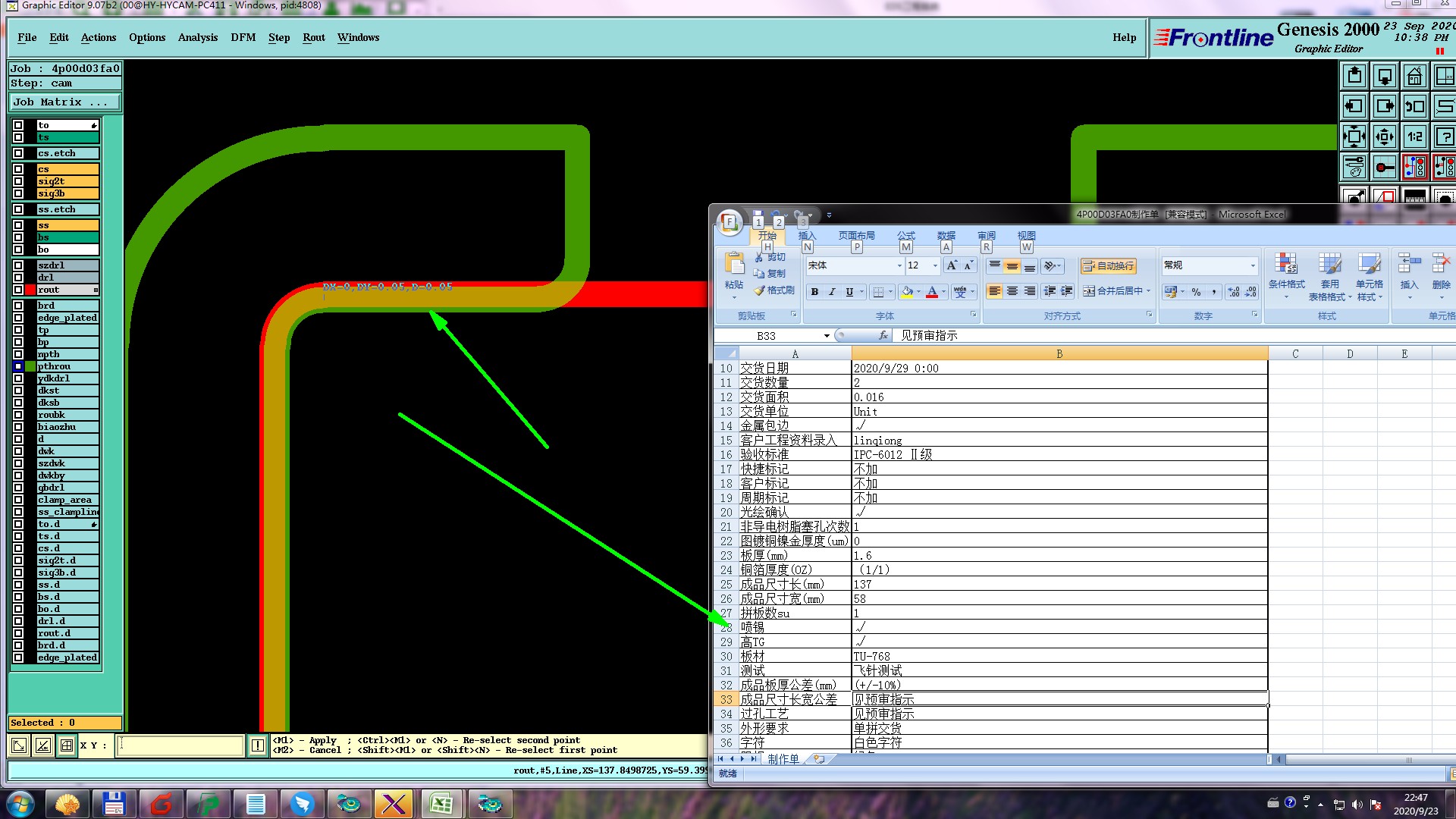1456x819 pixels.
Task: Click the pan up icon
Action: click(1354, 77)
